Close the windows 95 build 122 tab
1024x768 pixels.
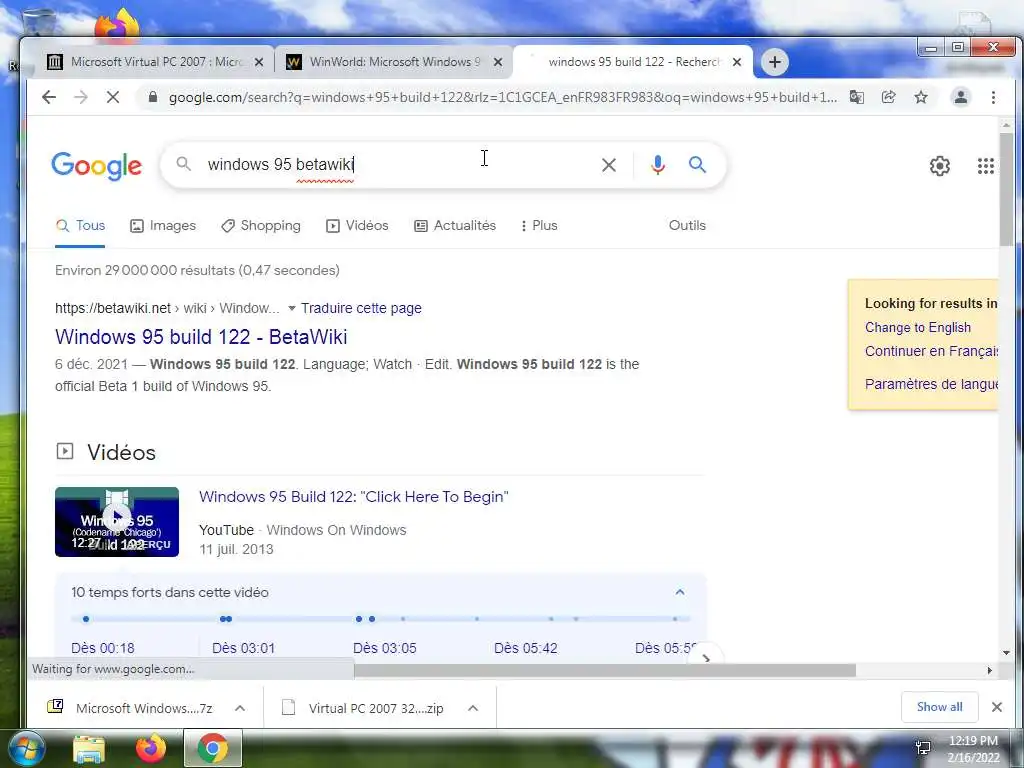click(737, 62)
